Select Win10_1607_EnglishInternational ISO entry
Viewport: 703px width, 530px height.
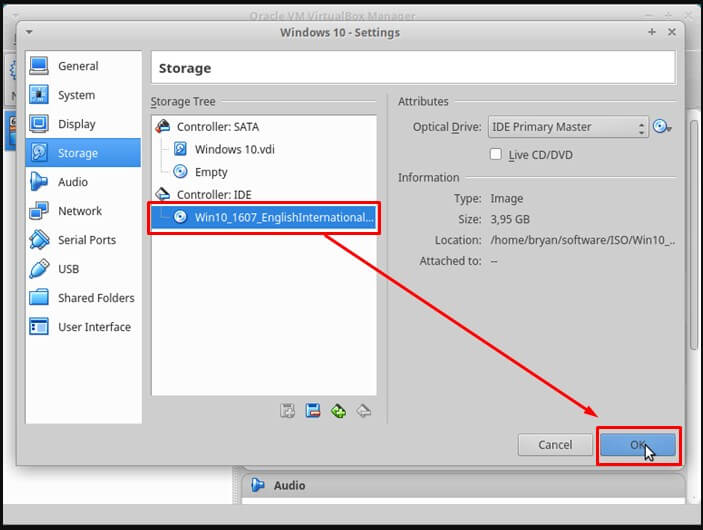[264, 217]
